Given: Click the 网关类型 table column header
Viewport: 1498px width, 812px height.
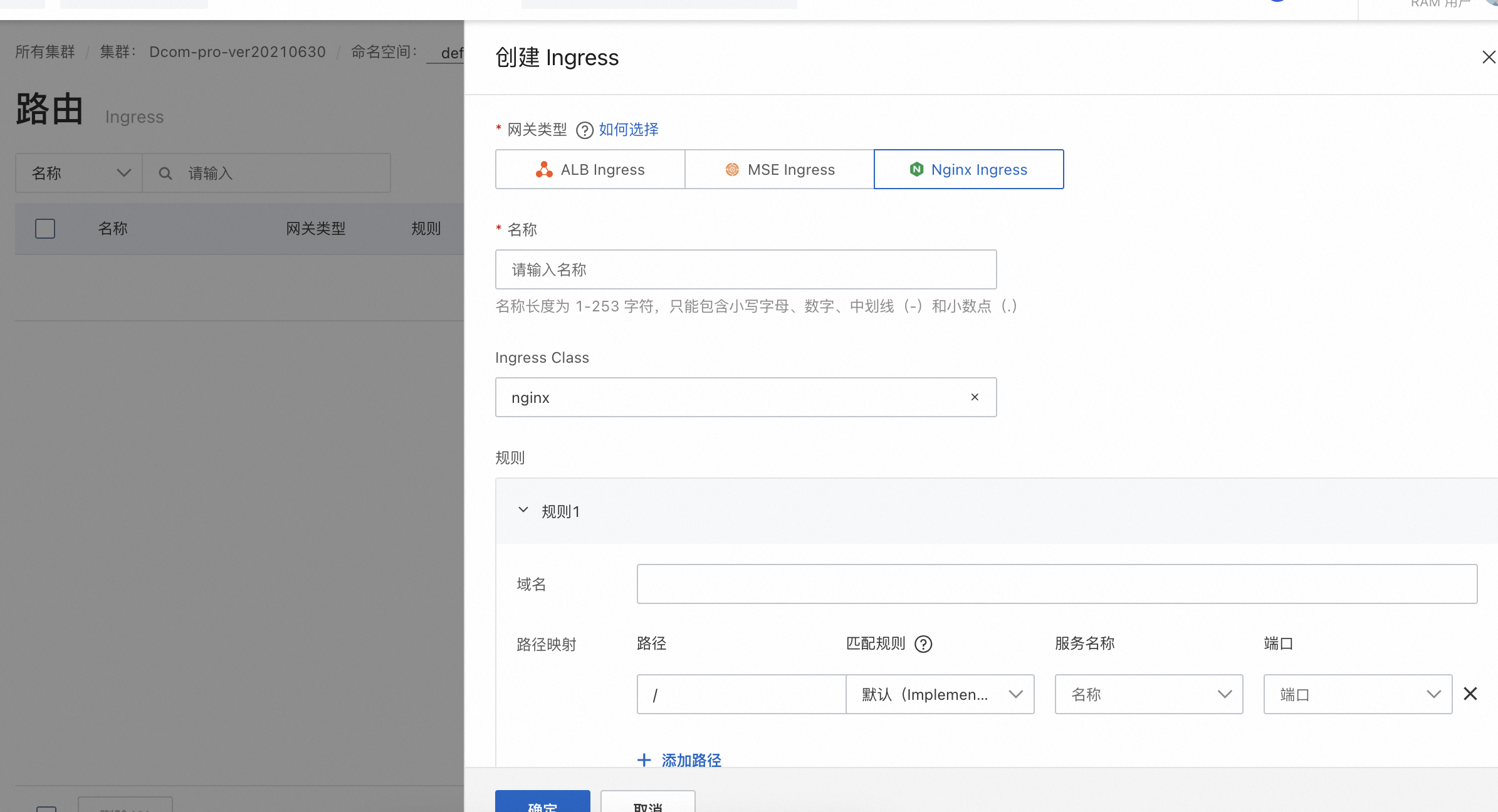Looking at the screenshot, I should (316, 229).
